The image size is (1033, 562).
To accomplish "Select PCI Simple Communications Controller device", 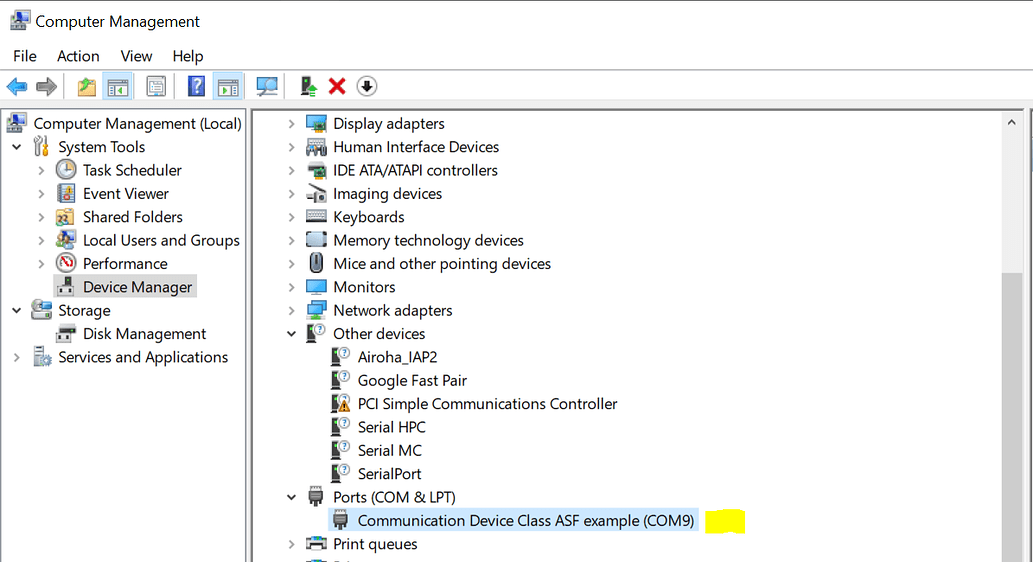I will pyautogui.click(x=487, y=404).
